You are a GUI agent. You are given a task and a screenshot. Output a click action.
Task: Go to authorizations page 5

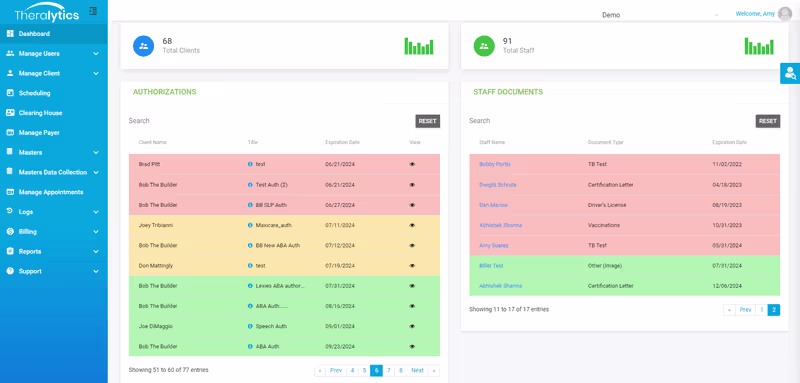tap(364, 371)
